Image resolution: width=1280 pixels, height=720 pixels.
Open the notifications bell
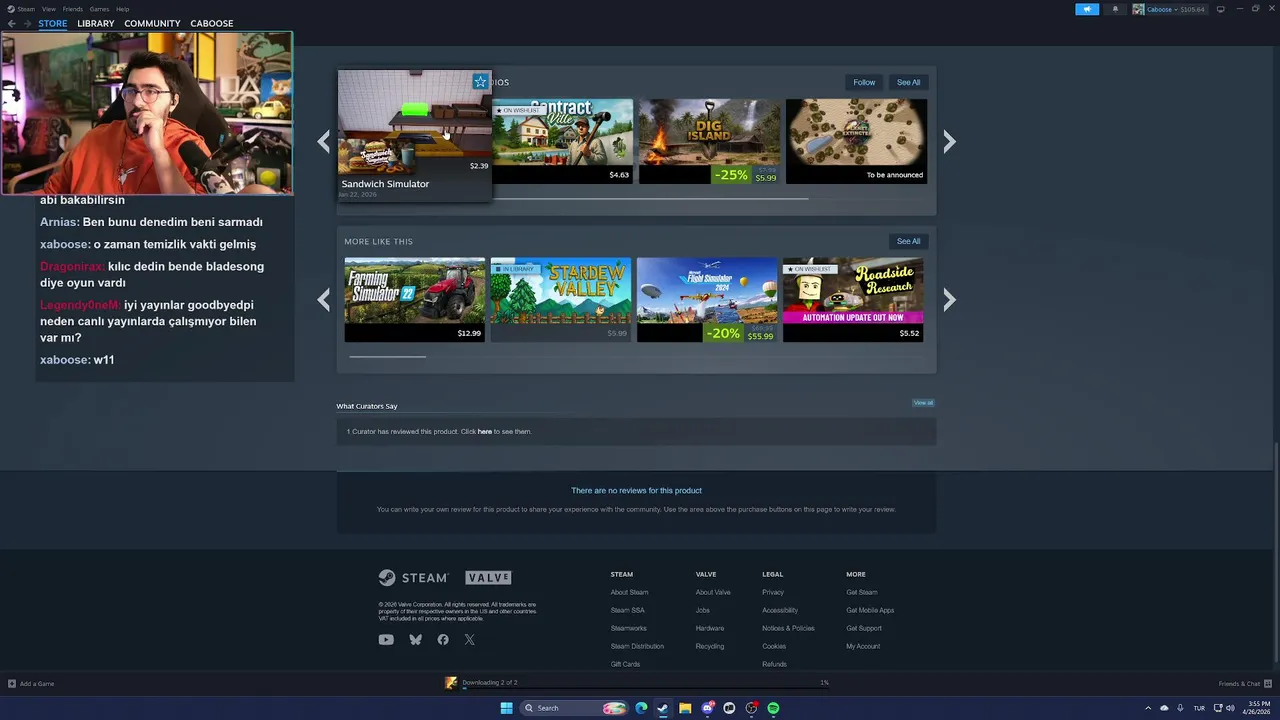[x=1116, y=9]
